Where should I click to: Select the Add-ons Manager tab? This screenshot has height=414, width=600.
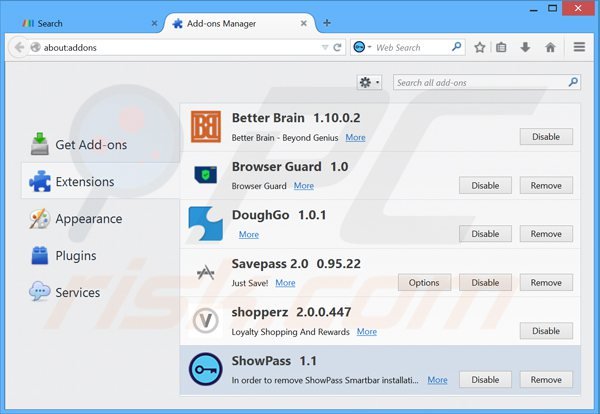(x=240, y=23)
